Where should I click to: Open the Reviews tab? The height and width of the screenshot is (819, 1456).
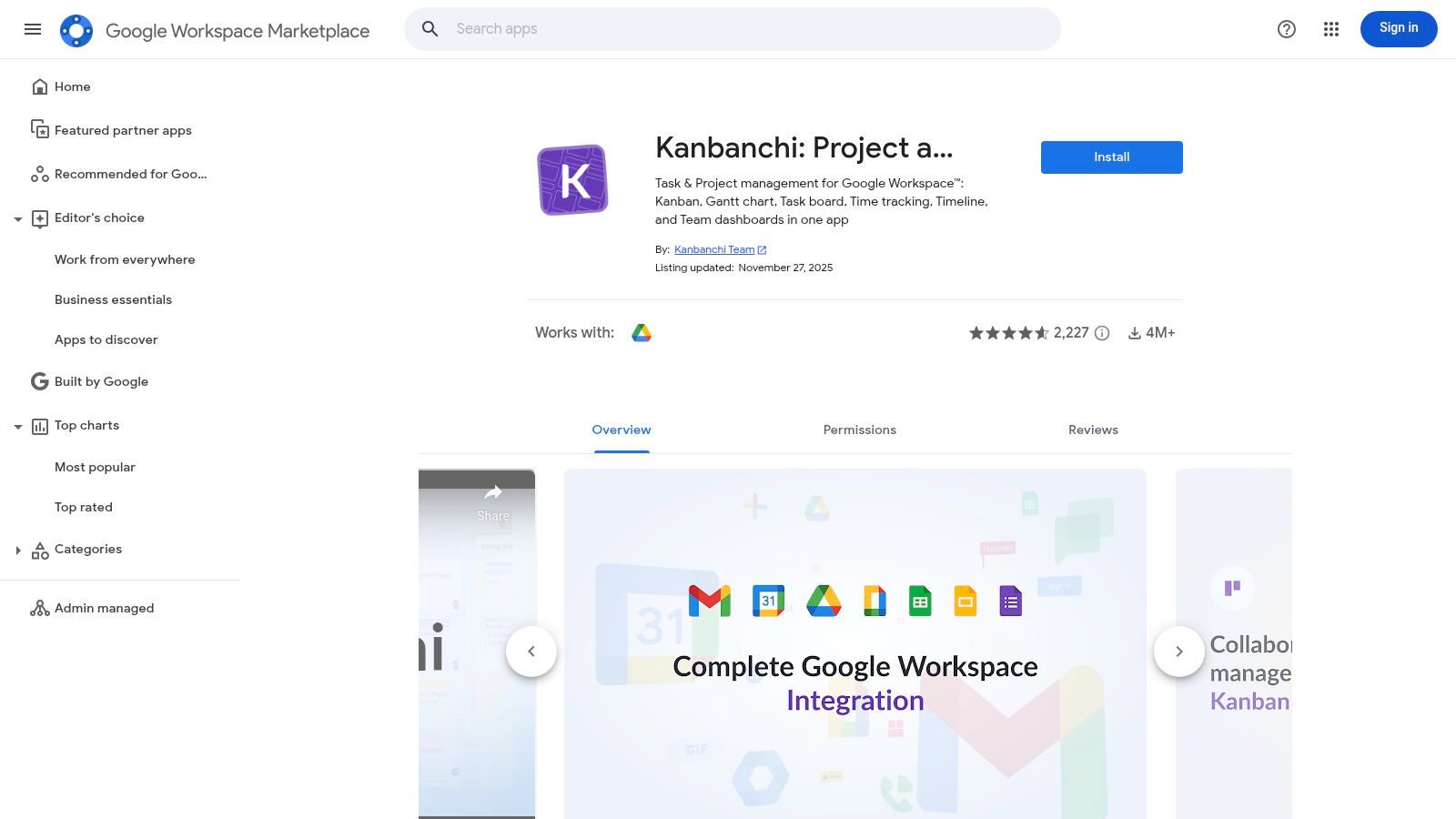pyautogui.click(x=1093, y=429)
